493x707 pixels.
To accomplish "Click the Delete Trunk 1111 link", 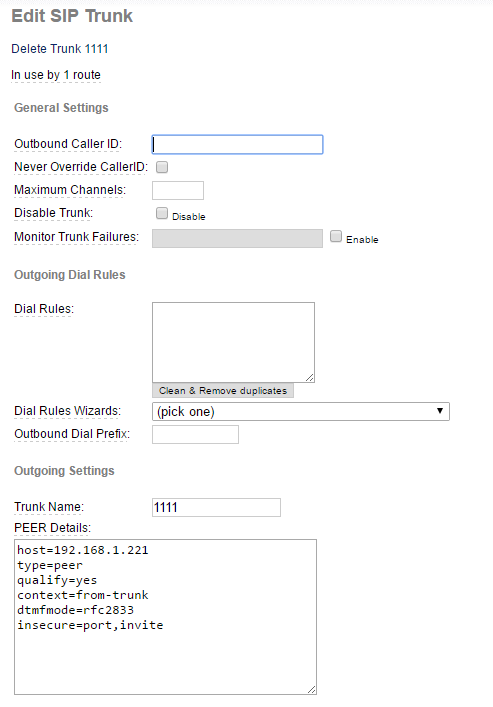I will click(x=60, y=49).
